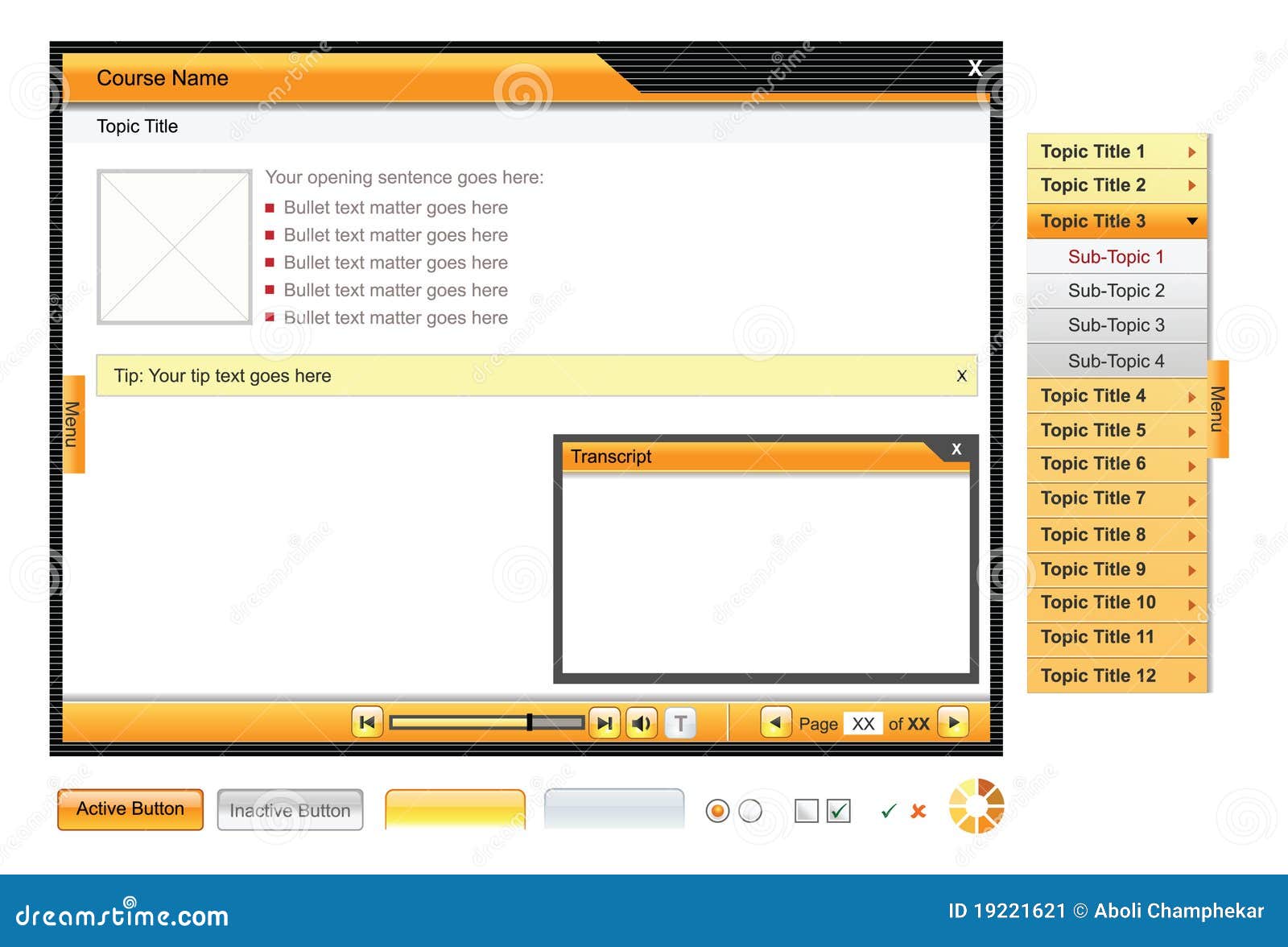This screenshot has height=947, width=1288.
Task: Uncheck the ticked checkbox
Action: 839,812
